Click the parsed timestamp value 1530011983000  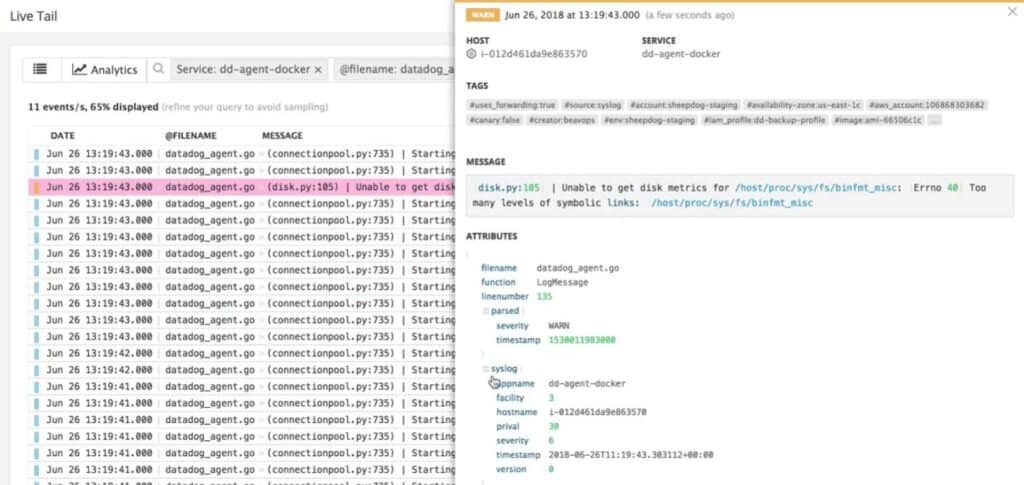[x=582, y=340]
